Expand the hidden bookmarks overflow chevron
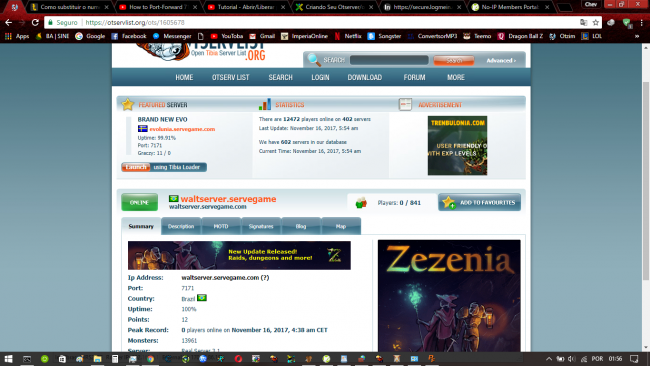The image size is (650, 366). [x=637, y=36]
